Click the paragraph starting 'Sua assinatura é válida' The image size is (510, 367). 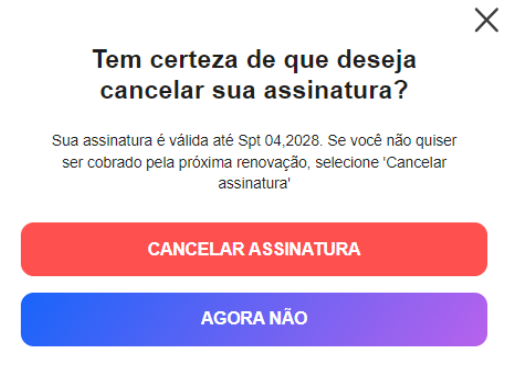click(254, 162)
